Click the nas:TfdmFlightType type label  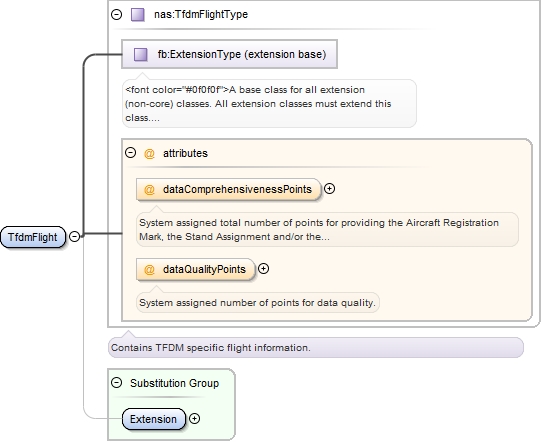pos(201,15)
